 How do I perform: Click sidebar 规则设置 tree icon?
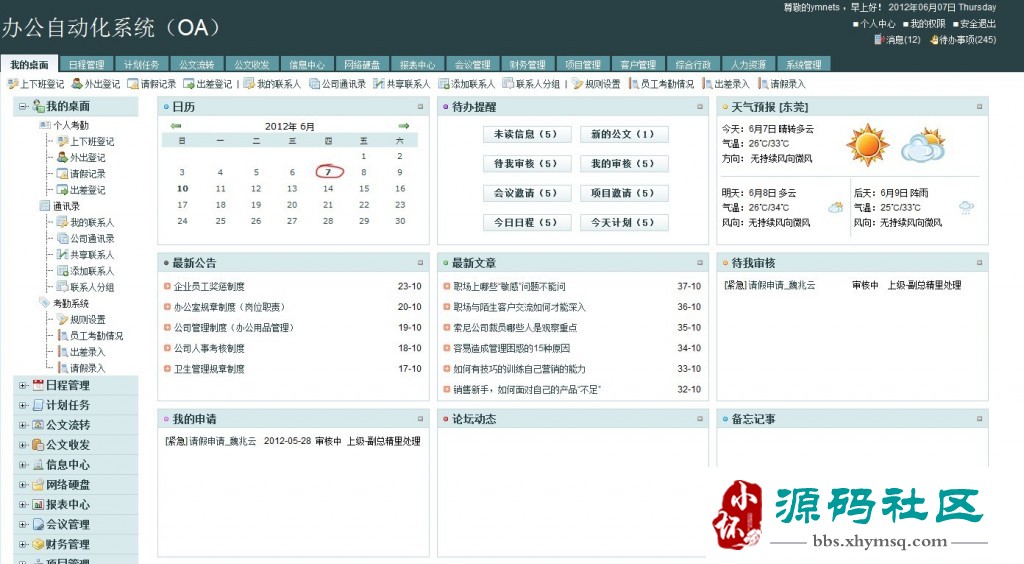(63, 319)
